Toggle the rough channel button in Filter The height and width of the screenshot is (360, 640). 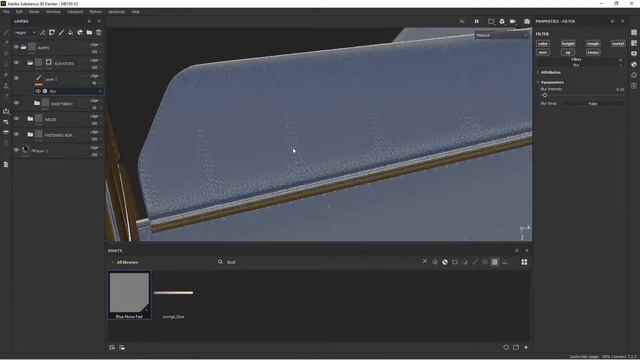(x=593, y=44)
